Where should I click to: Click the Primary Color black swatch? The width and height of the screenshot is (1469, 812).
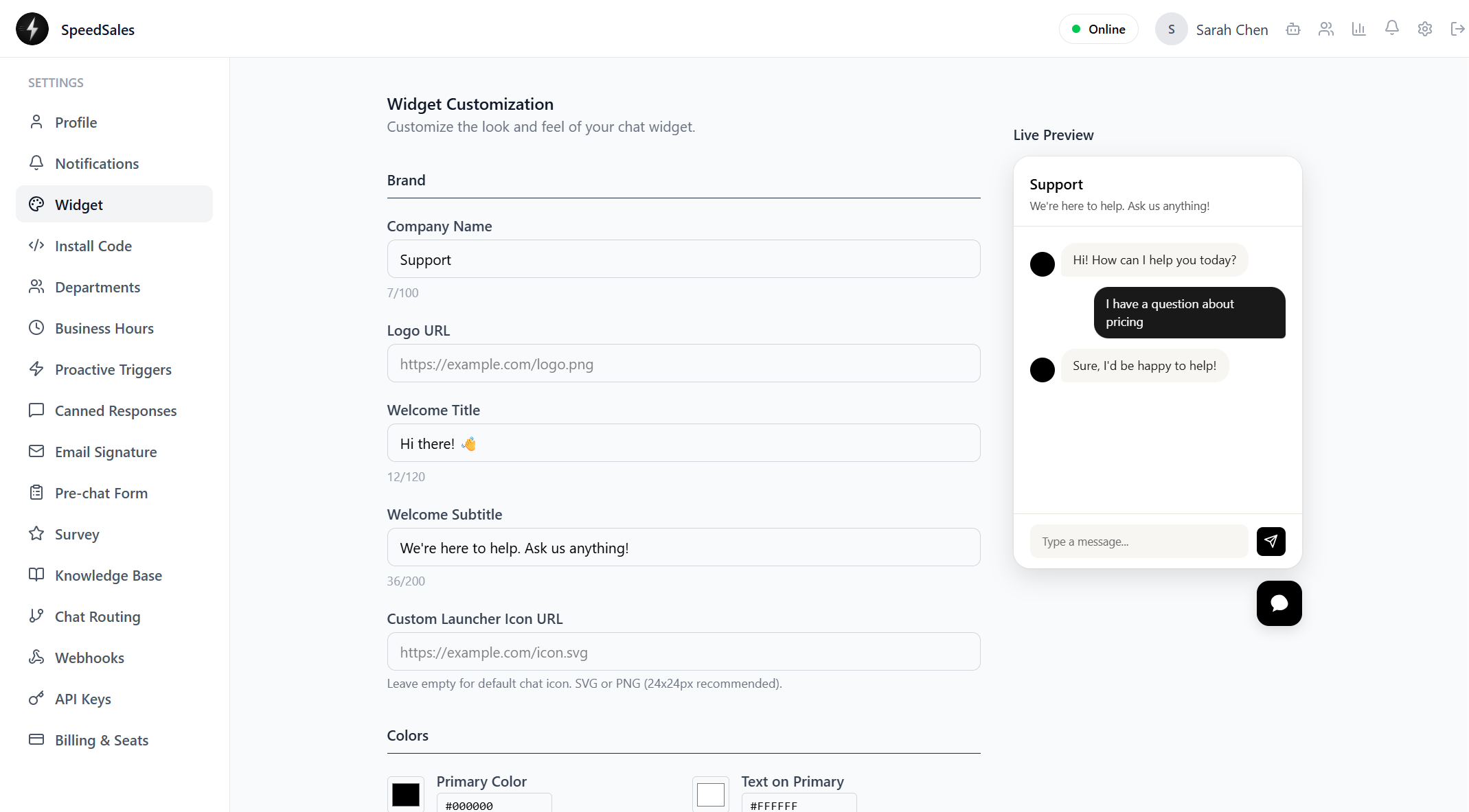pyautogui.click(x=406, y=794)
